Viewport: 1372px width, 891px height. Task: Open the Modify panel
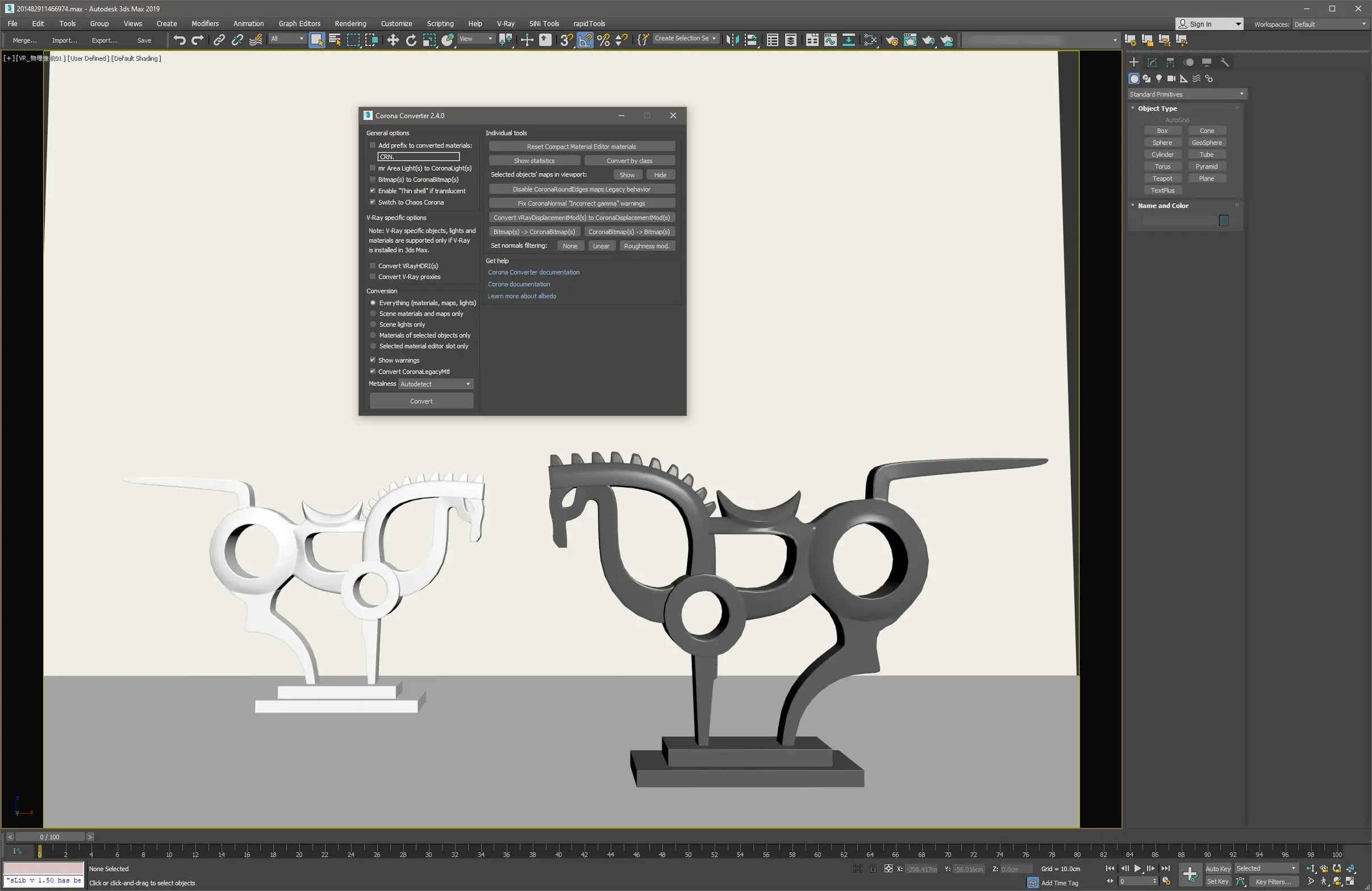click(x=1151, y=63)
